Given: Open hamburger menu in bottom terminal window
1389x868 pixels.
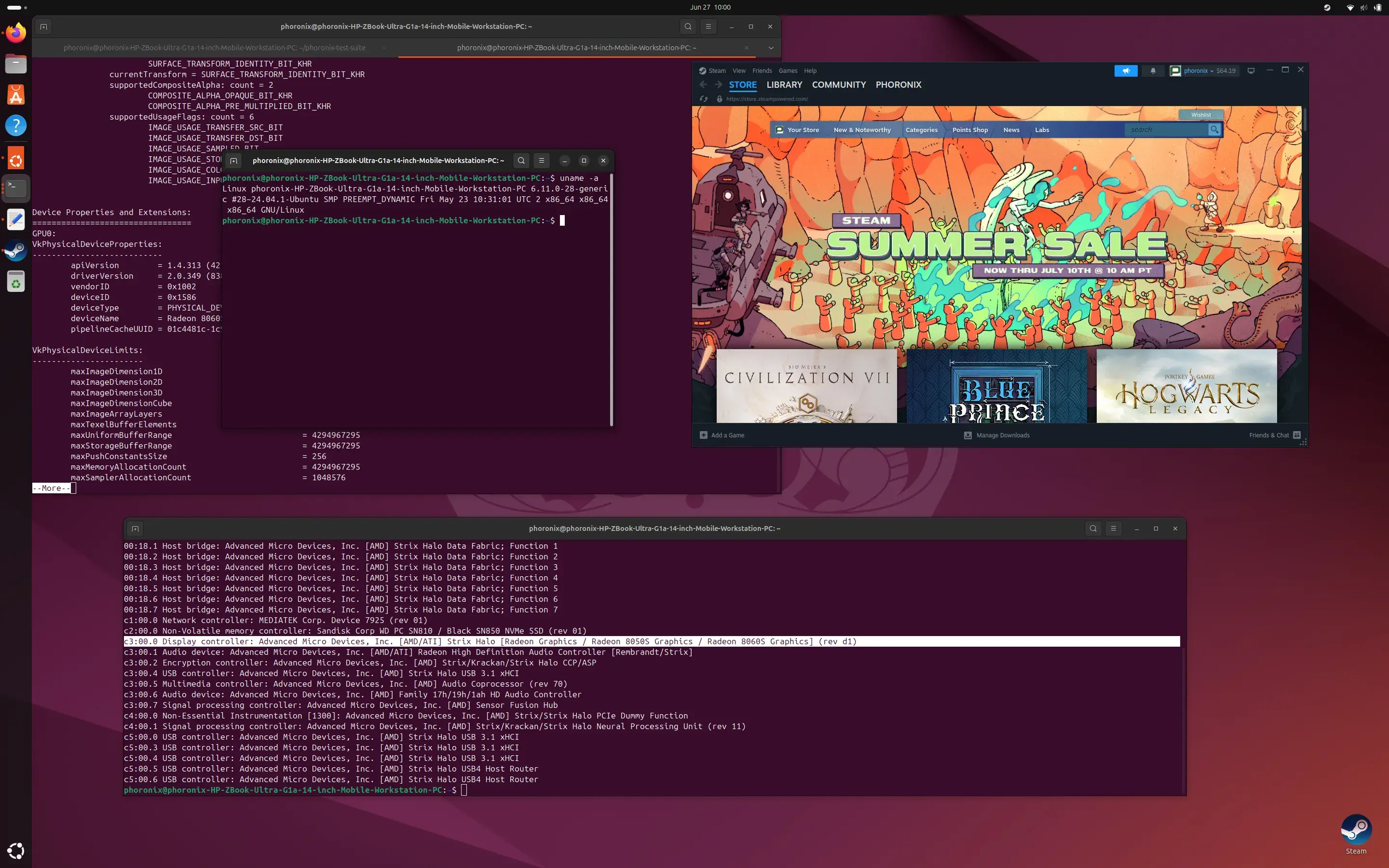Looking at the screenshot, I should point(1113,528).
